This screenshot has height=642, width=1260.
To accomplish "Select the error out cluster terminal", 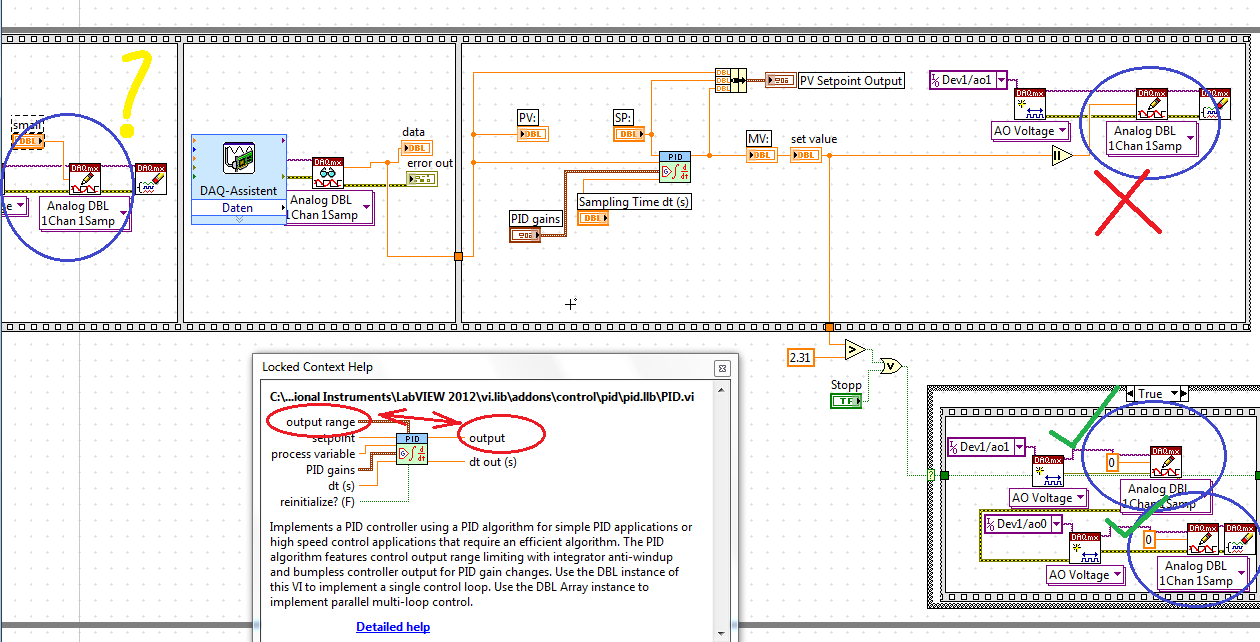I will [x=421, y=178].
